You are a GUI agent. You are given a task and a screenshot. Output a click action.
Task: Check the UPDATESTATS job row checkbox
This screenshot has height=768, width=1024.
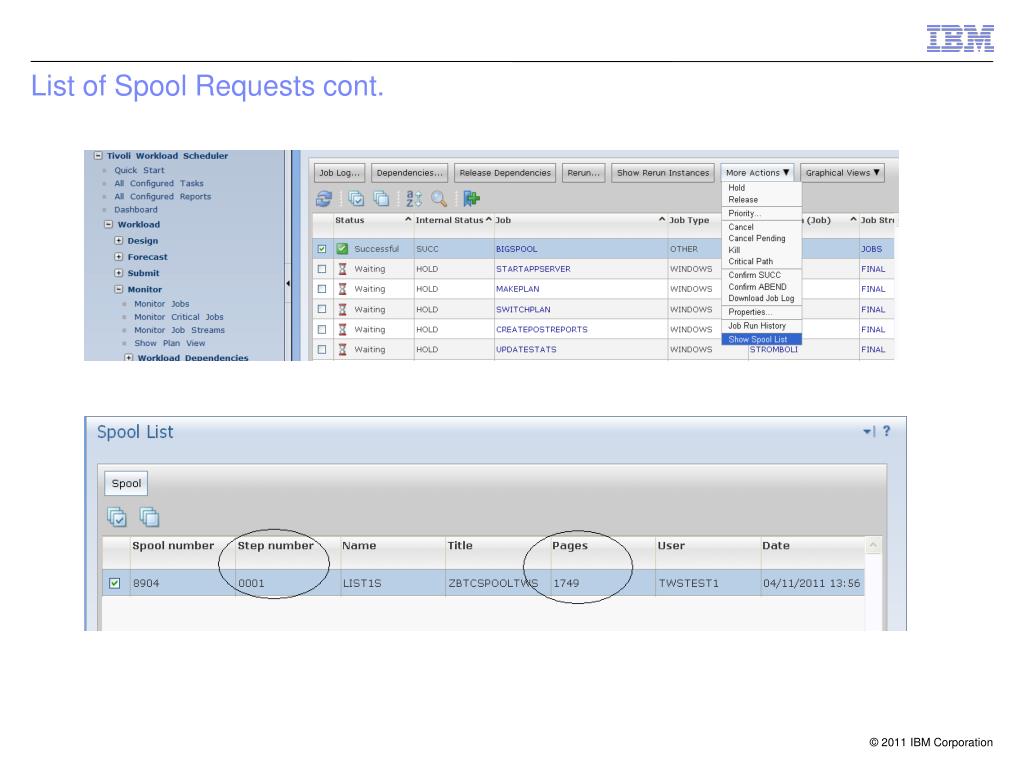point(322,349)
